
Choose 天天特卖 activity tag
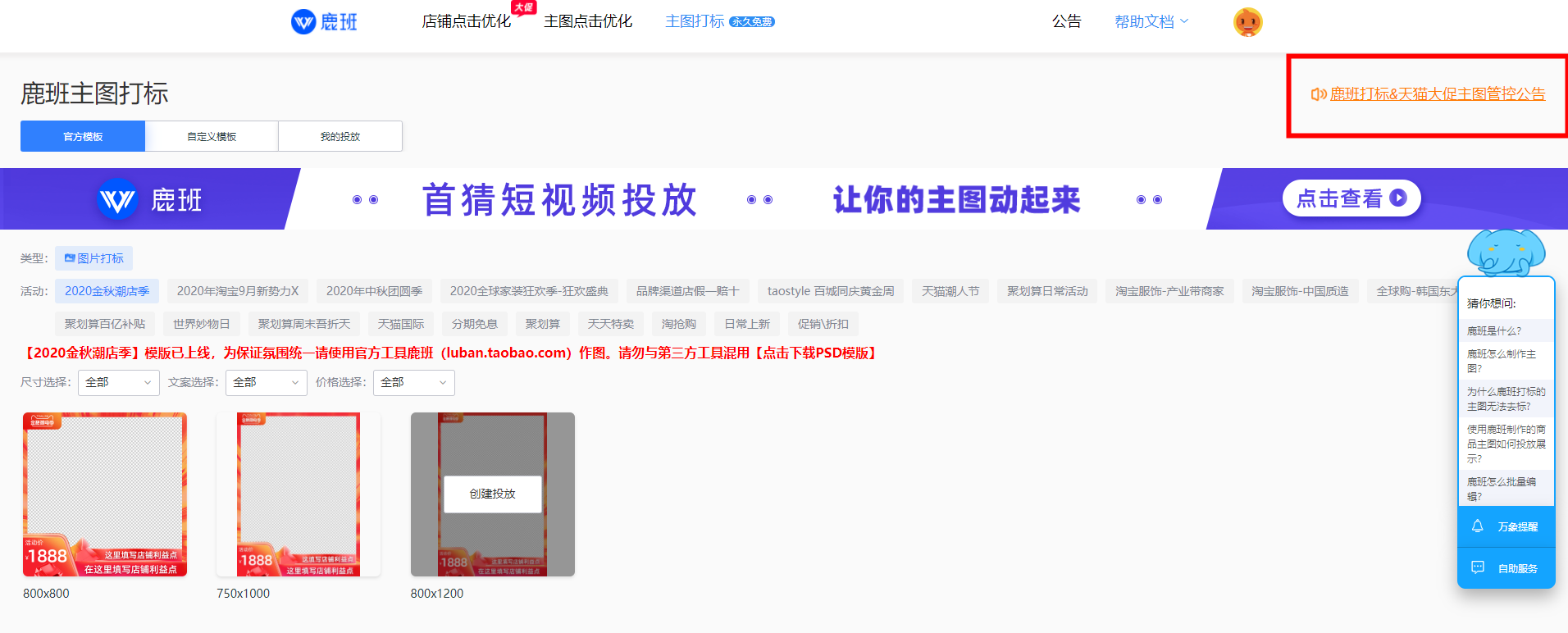pyautogui.click(x=611, y=324)
